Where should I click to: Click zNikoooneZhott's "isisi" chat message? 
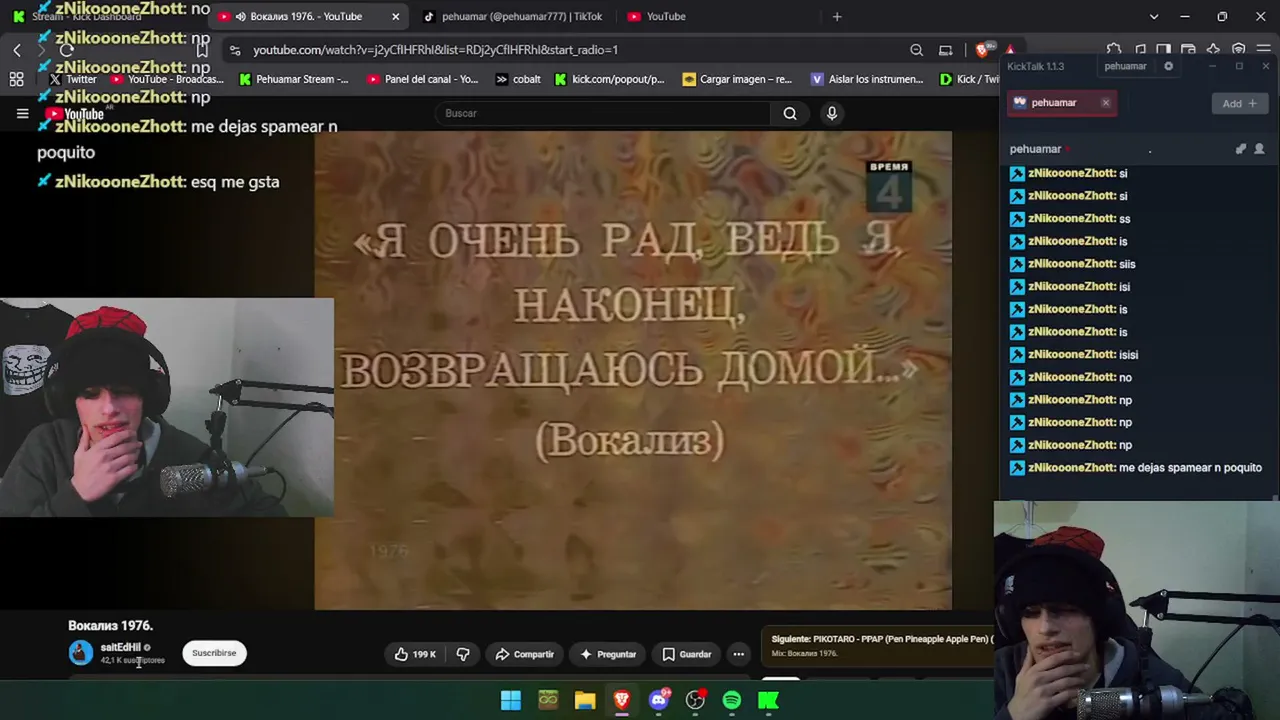1128,354
